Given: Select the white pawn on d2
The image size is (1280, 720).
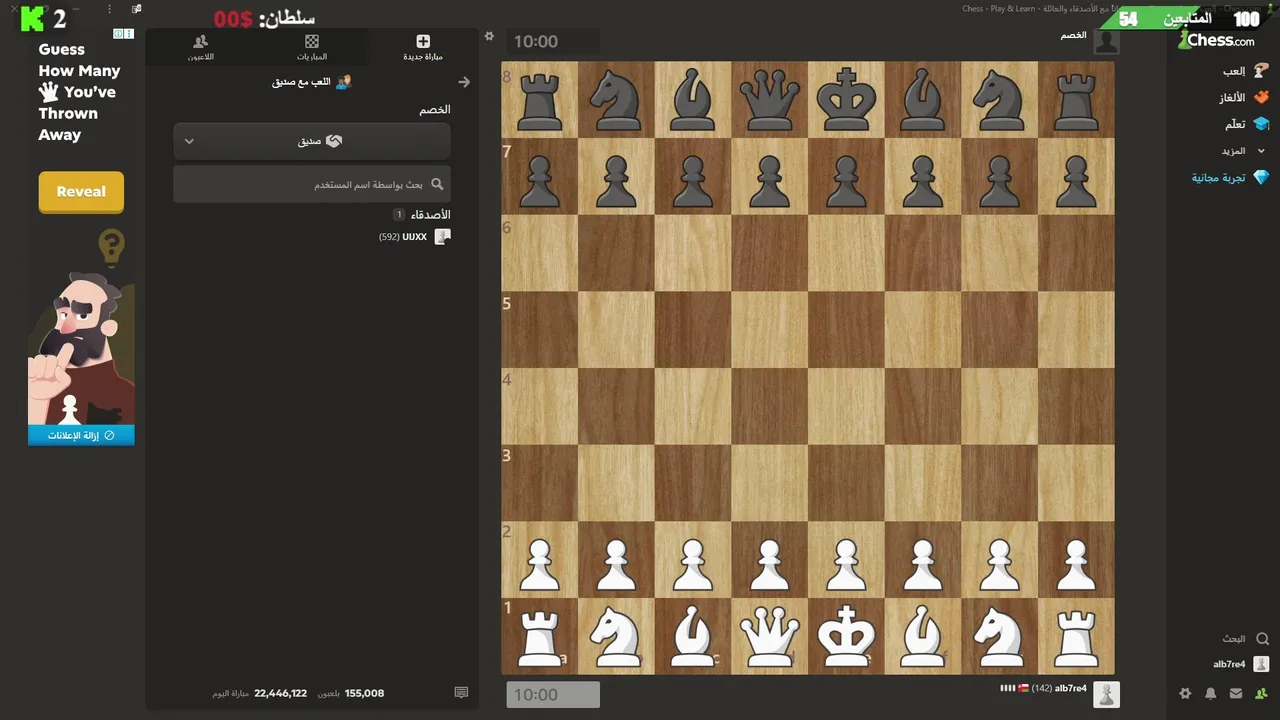Looking at the screenshot, I should click(x=769, y=559).
